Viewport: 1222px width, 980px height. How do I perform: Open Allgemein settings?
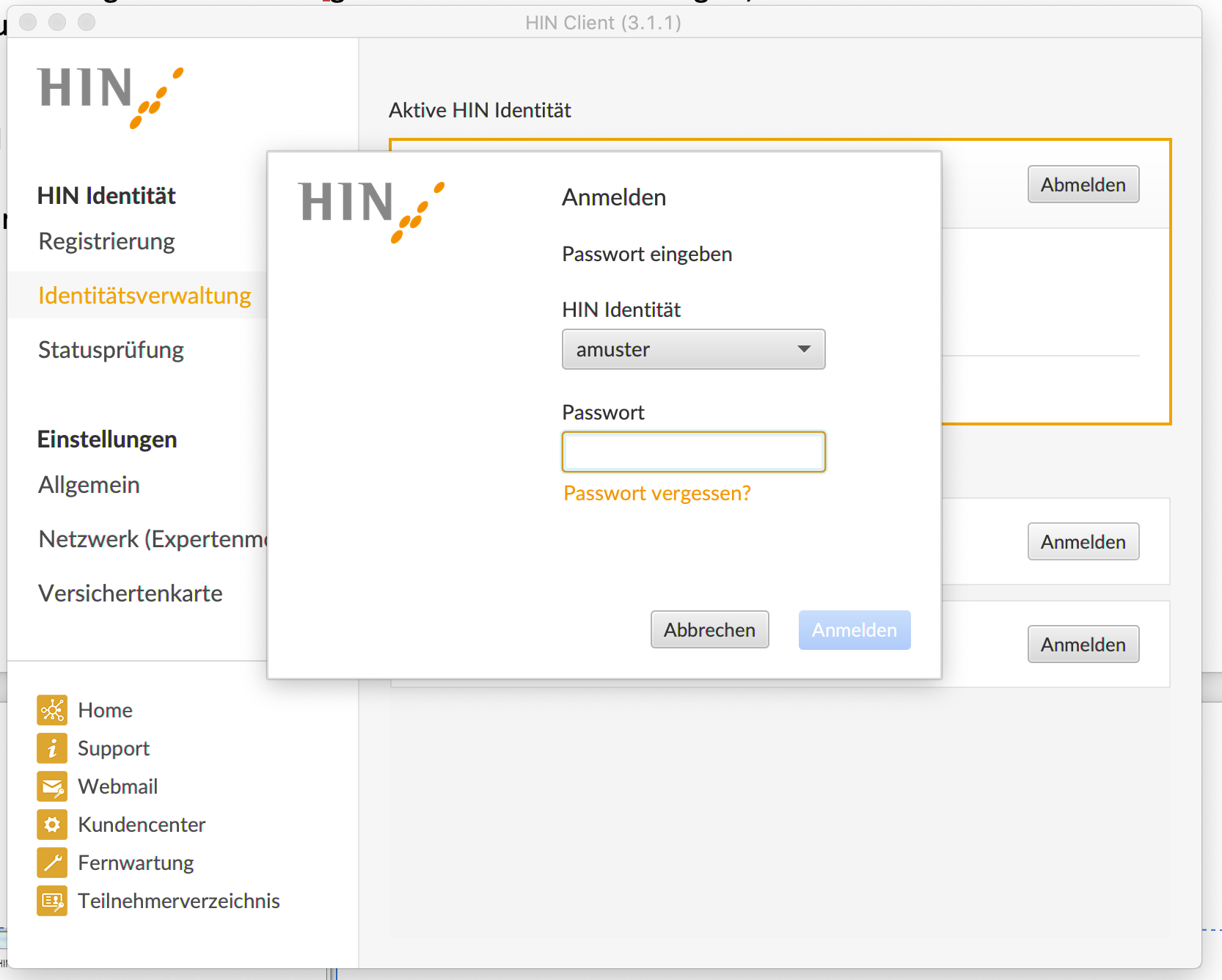89,485
